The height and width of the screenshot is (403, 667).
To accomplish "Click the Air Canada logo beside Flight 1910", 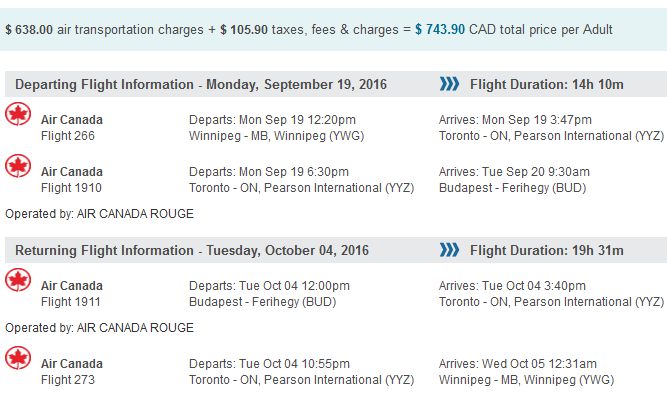I will (18, 166).
